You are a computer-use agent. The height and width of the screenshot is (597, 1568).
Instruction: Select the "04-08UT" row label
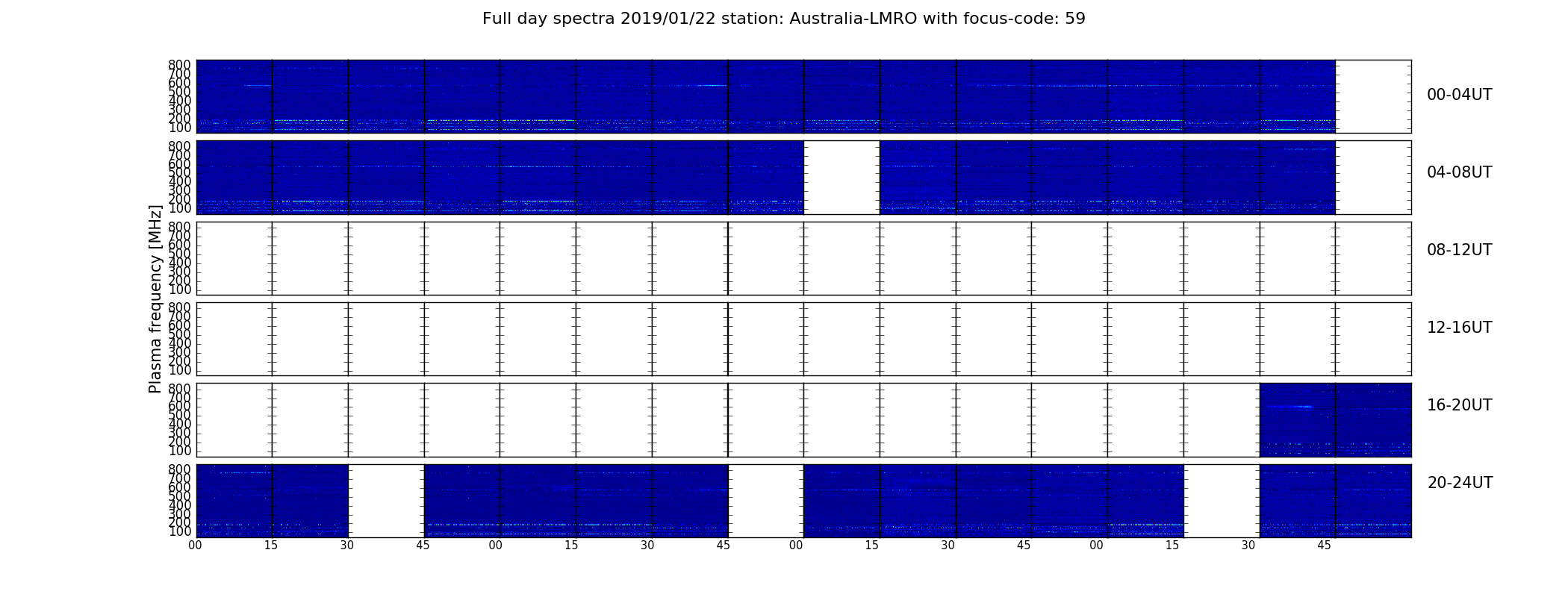click(1460, 172)
